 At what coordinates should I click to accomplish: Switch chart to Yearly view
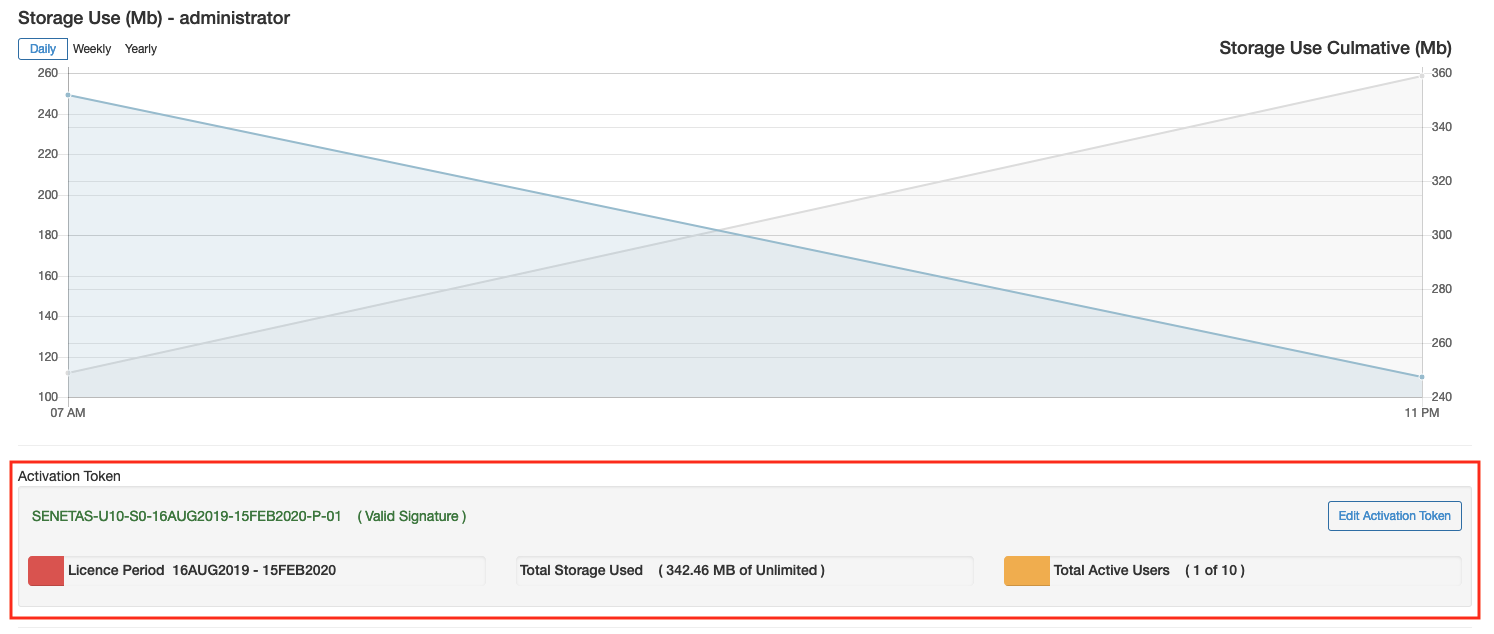141,49
